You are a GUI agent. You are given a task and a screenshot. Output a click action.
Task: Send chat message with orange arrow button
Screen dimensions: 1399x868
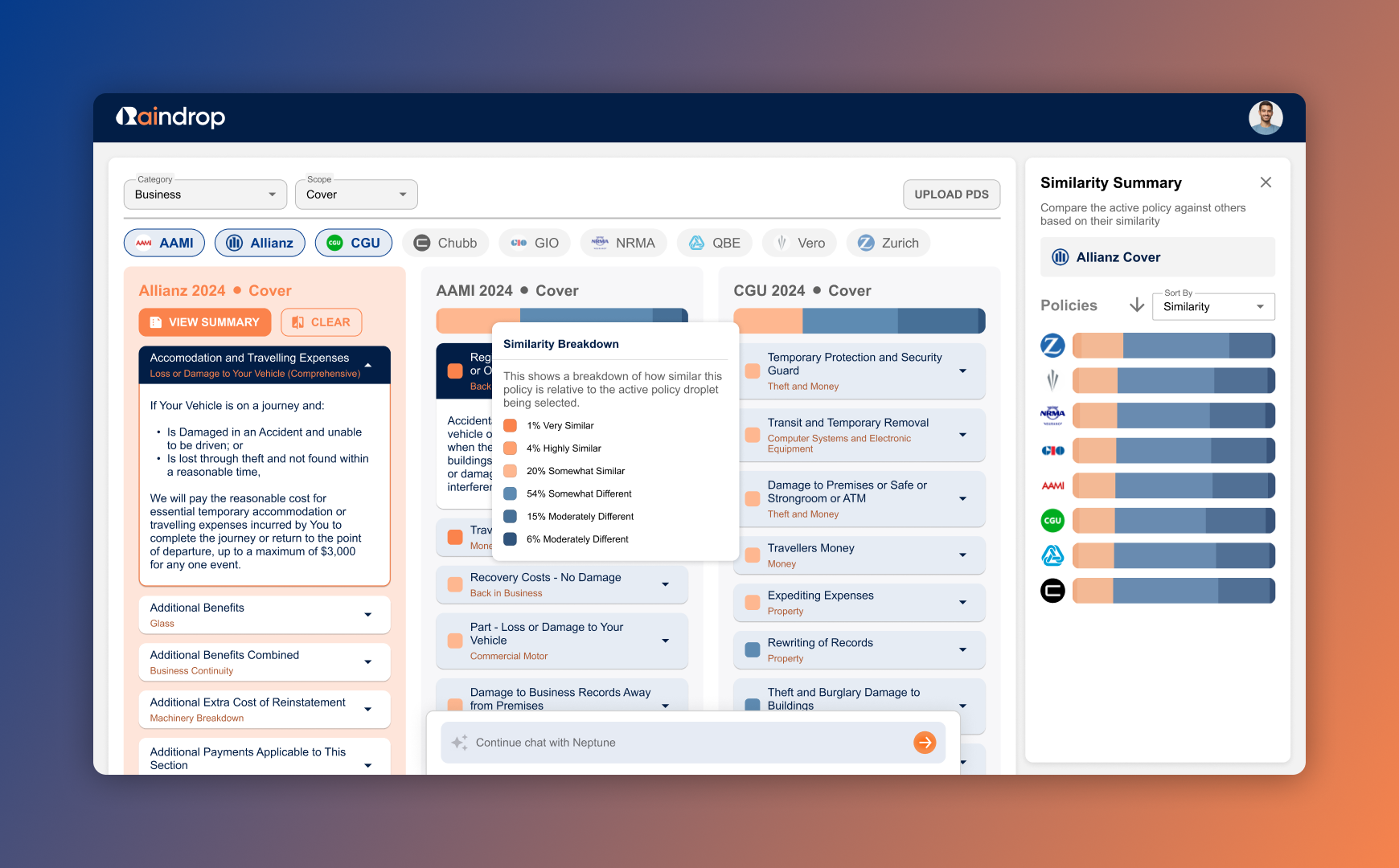[925, 743]
